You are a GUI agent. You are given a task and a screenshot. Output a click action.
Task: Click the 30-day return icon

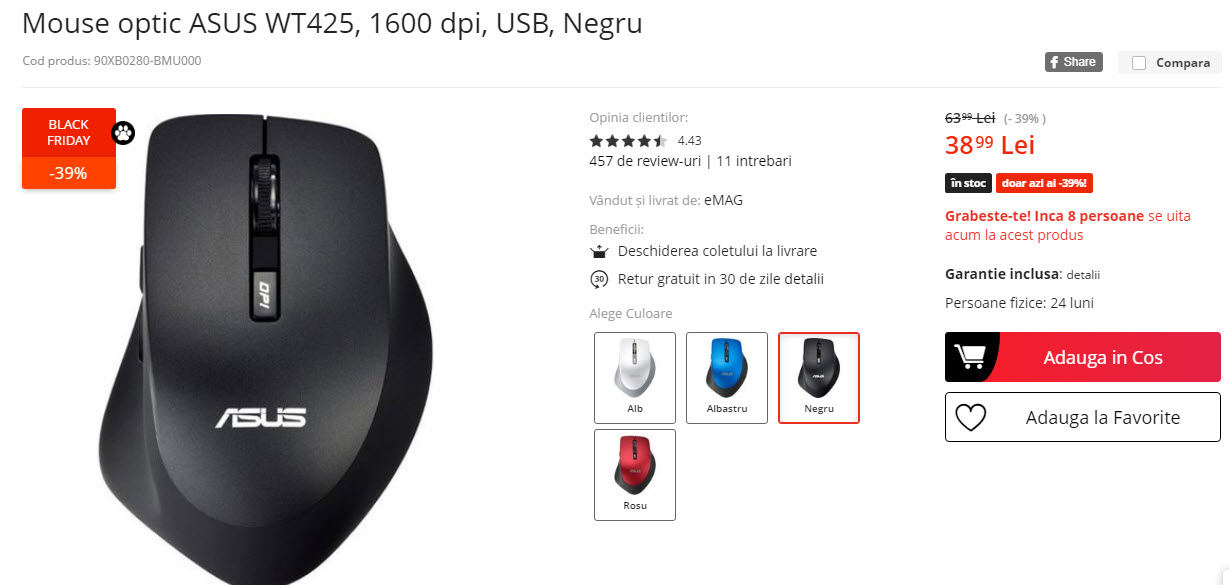599,279
